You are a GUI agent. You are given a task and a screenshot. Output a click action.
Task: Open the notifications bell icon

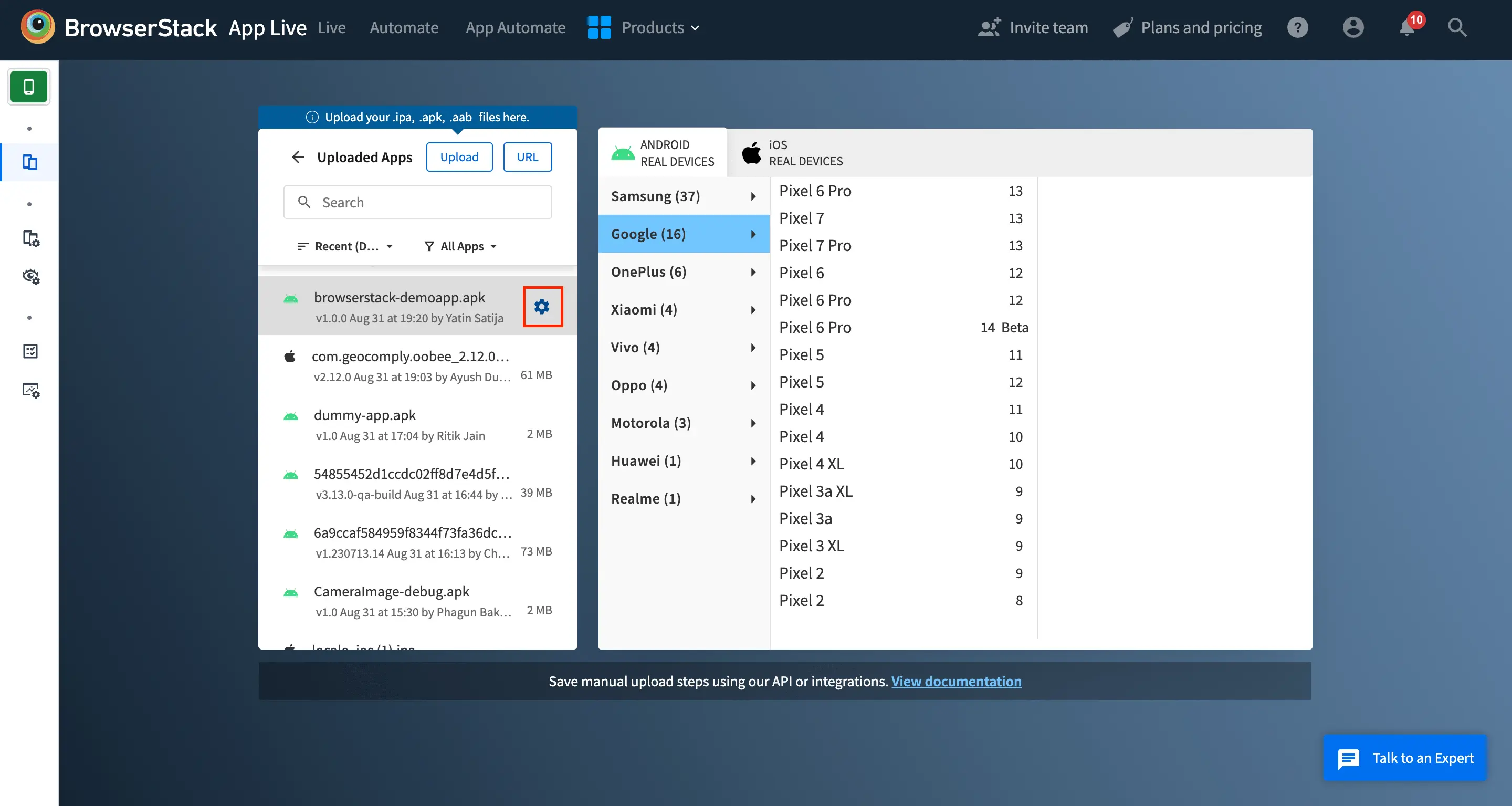point(1407,28)
